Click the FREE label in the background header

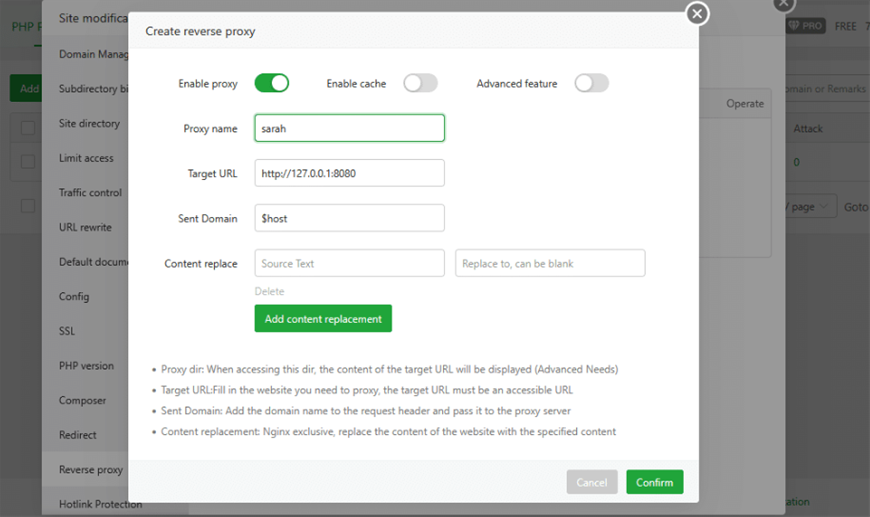point(845,26)
